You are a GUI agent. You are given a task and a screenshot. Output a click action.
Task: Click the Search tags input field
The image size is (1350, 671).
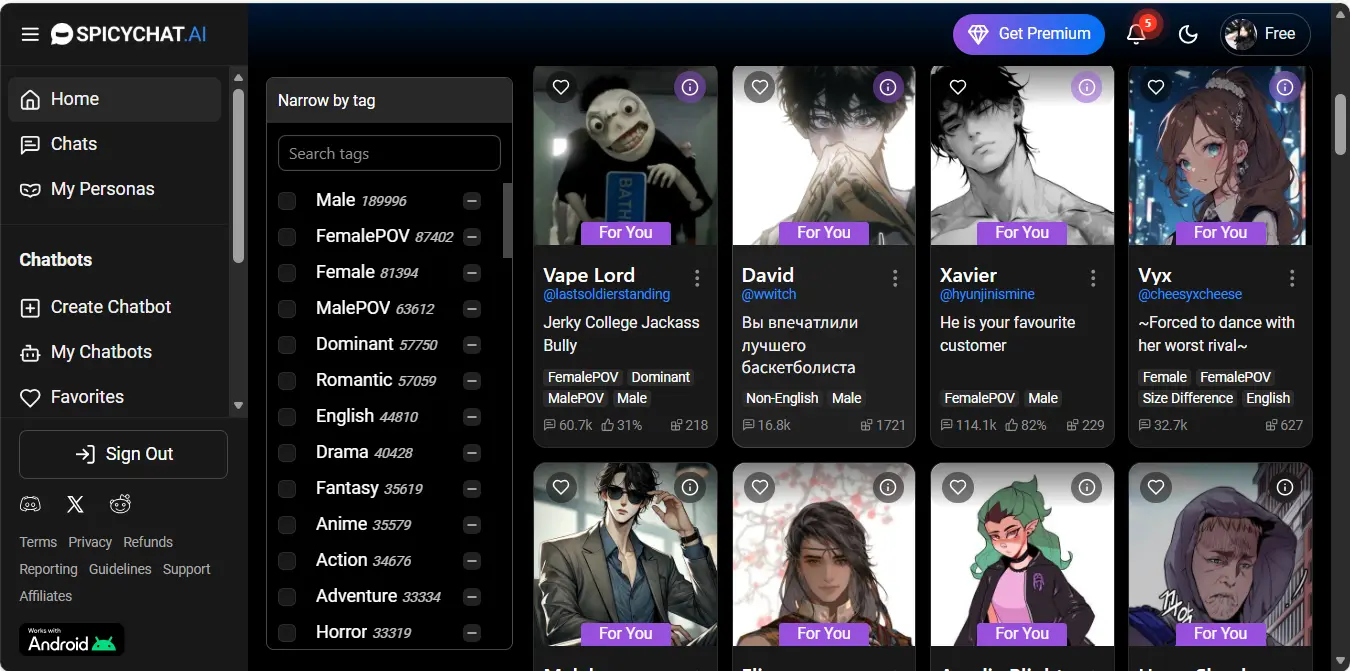(x=389, y=153)
